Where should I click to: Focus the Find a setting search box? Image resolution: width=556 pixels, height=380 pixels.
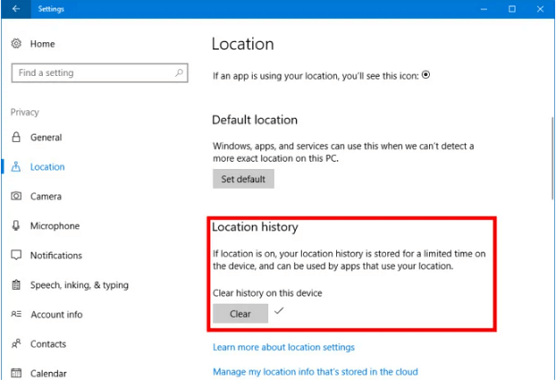click(x=100, y=73)
